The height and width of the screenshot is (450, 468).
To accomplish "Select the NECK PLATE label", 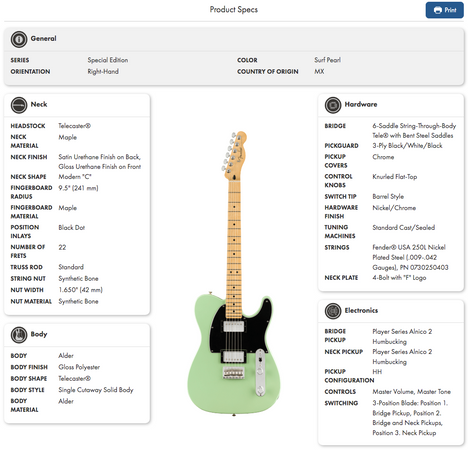I will point(341,278).
